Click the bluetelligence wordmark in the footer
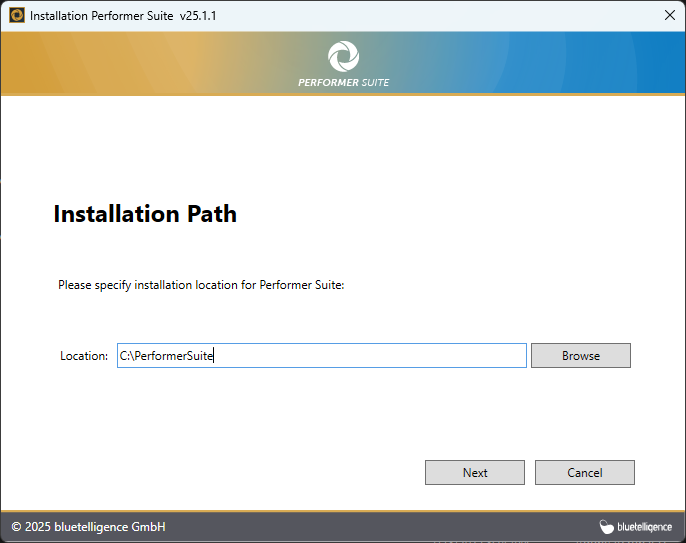The height and width of the screenshot is (543, 686). [x=644, y=527]
